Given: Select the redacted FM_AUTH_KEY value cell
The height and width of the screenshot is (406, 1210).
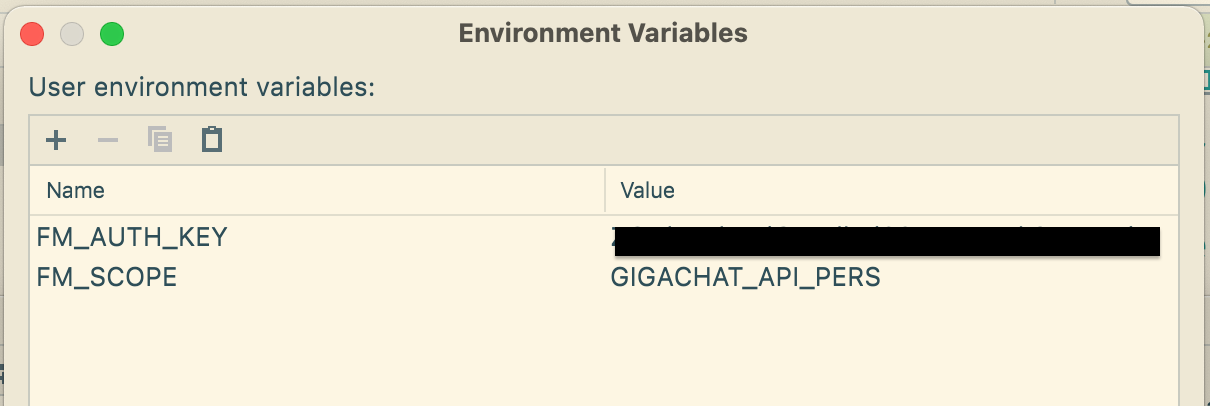Looking at the screenshot, I should click(885, 240).
